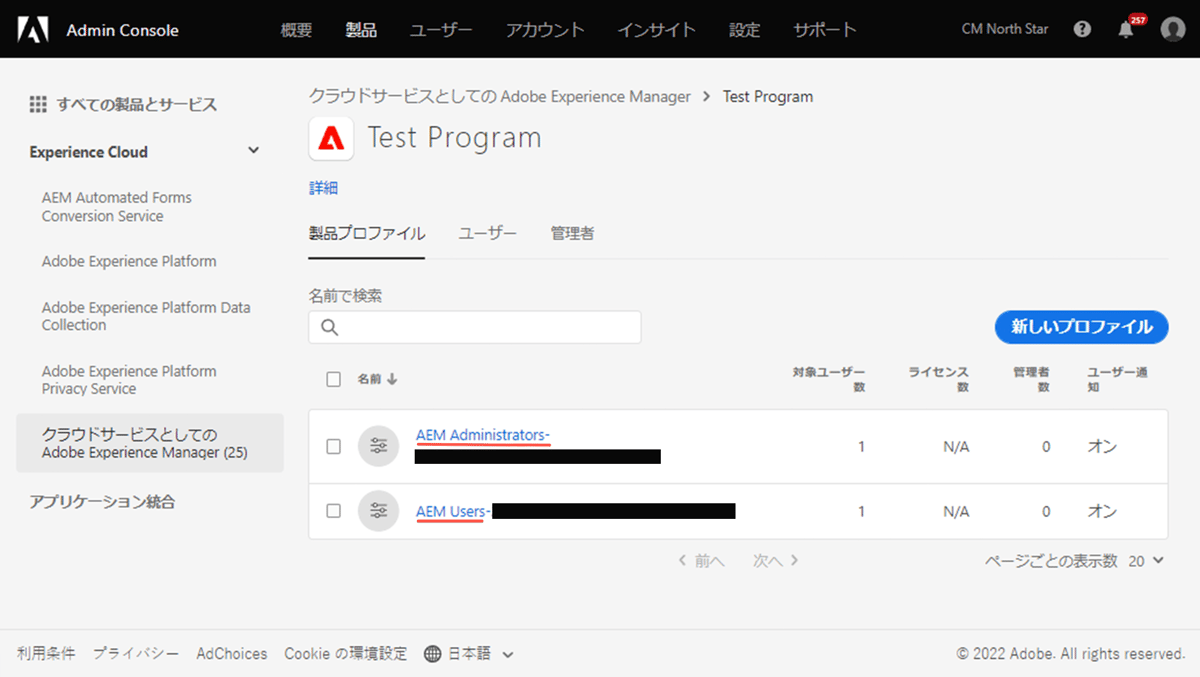Click the profile icon for AEM Administrators

tap(378, 446)
